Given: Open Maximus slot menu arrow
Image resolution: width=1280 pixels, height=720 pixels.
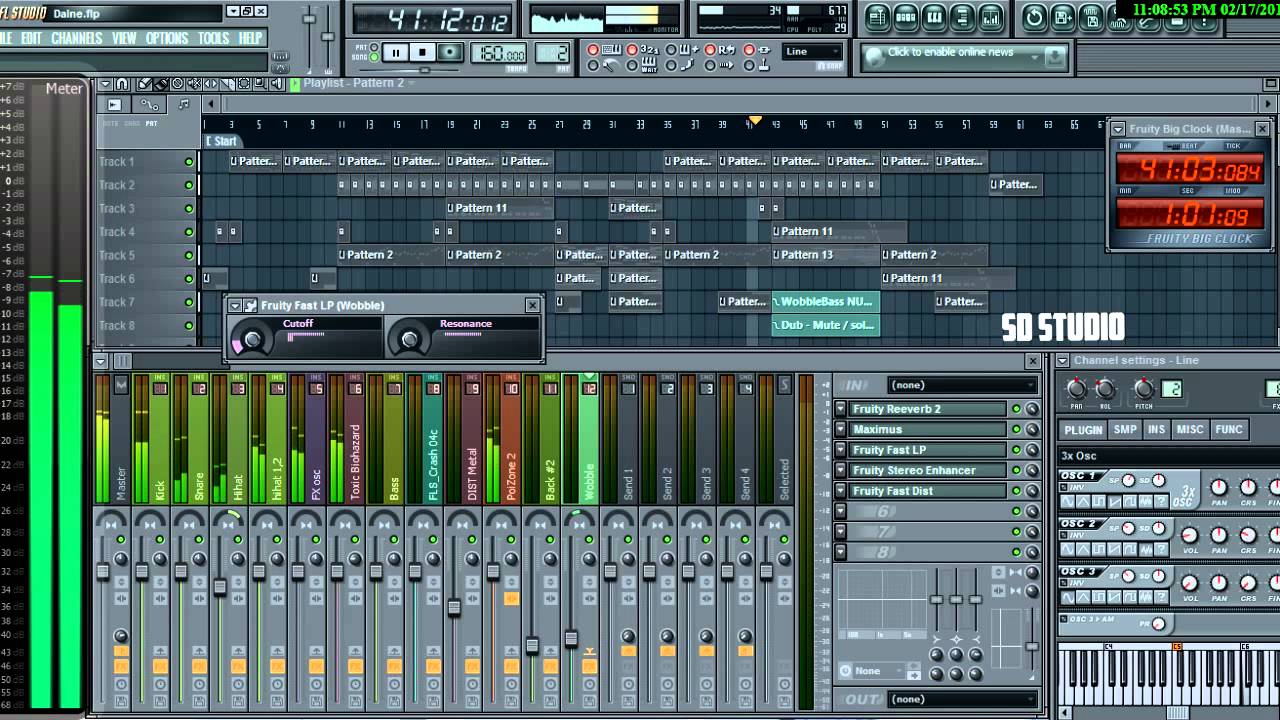Looking at the screenshot, I should pyautogui.click(x=840, y=429).
